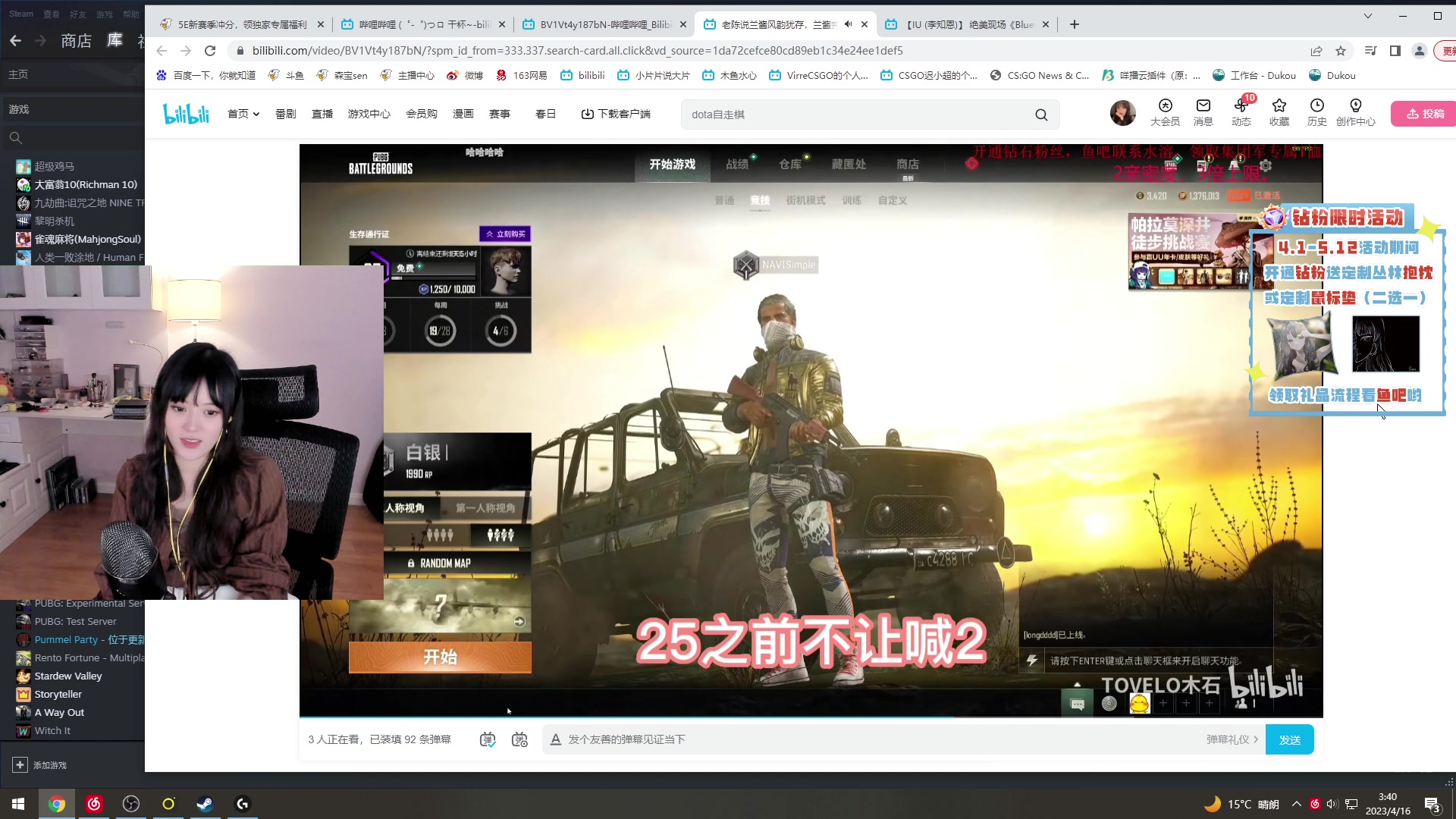Open Chrome side panel icon
This screenshot has height=819, width=1456.
coord(1395,51)
